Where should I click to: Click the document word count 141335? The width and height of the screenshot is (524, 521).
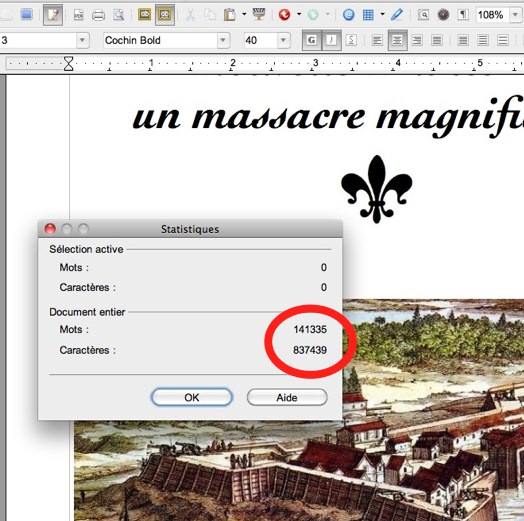[x=310, y=329]
